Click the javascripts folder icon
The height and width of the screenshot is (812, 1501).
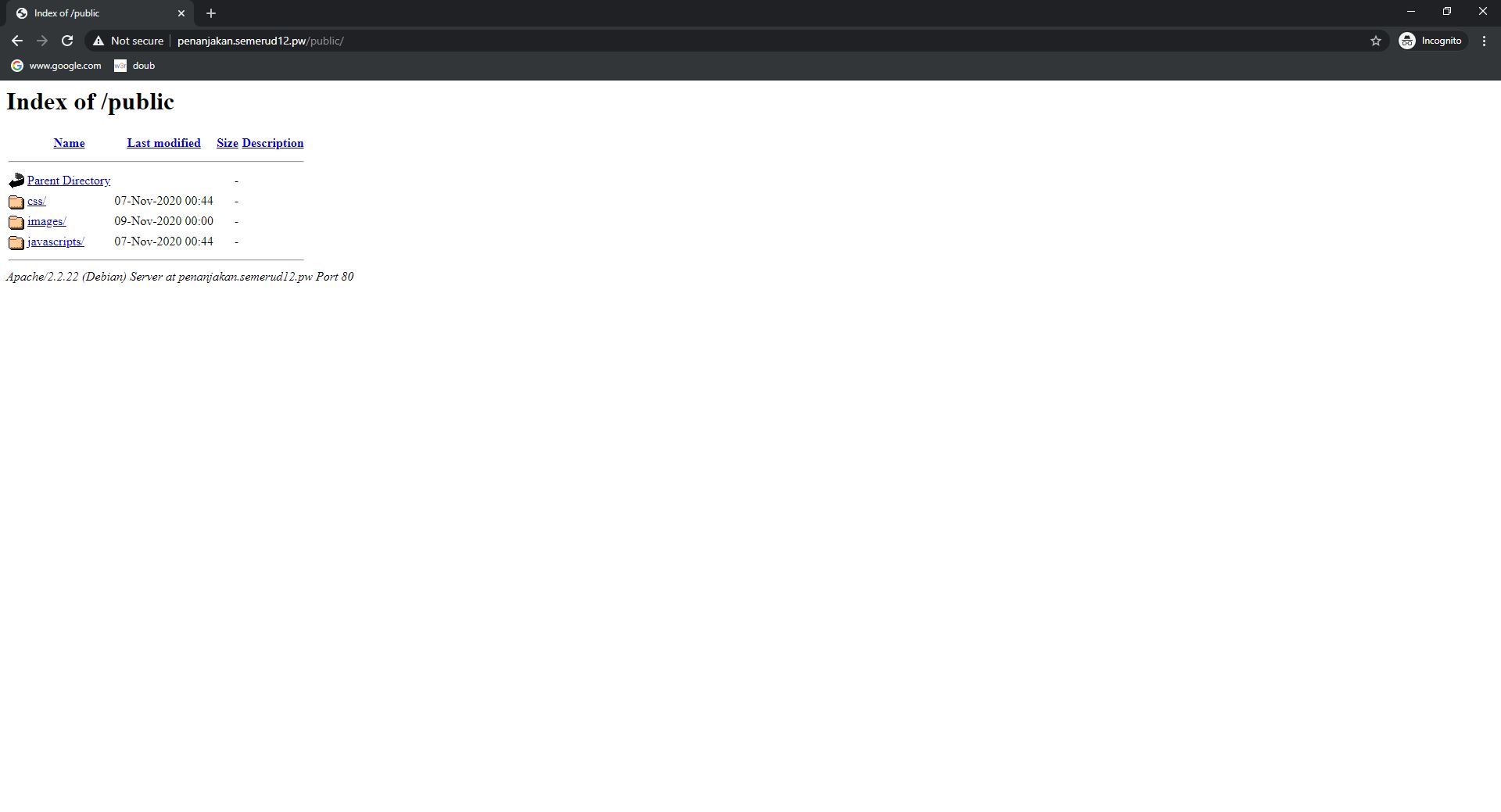[16, 242]
